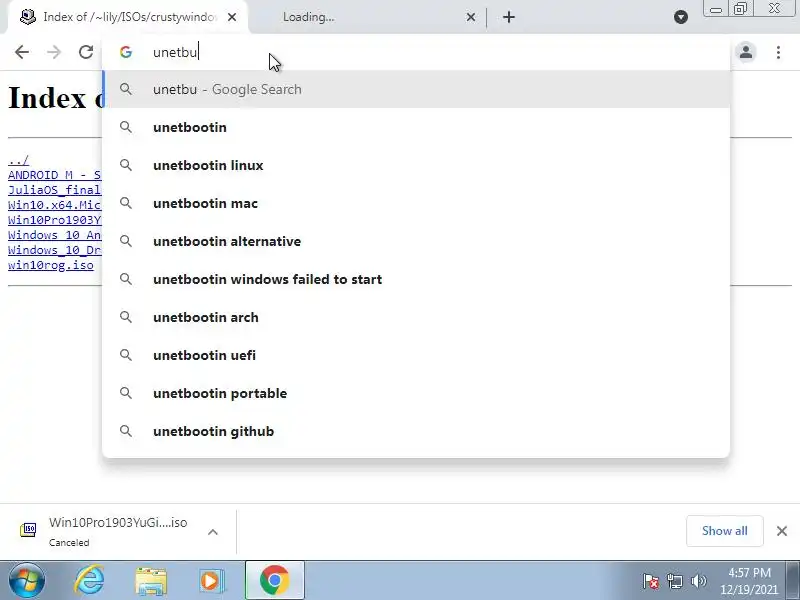The height and width of the screenshot is (600, 800).
Task: Open Windows Explorer folder on taskbar
Action: point(151,581)
